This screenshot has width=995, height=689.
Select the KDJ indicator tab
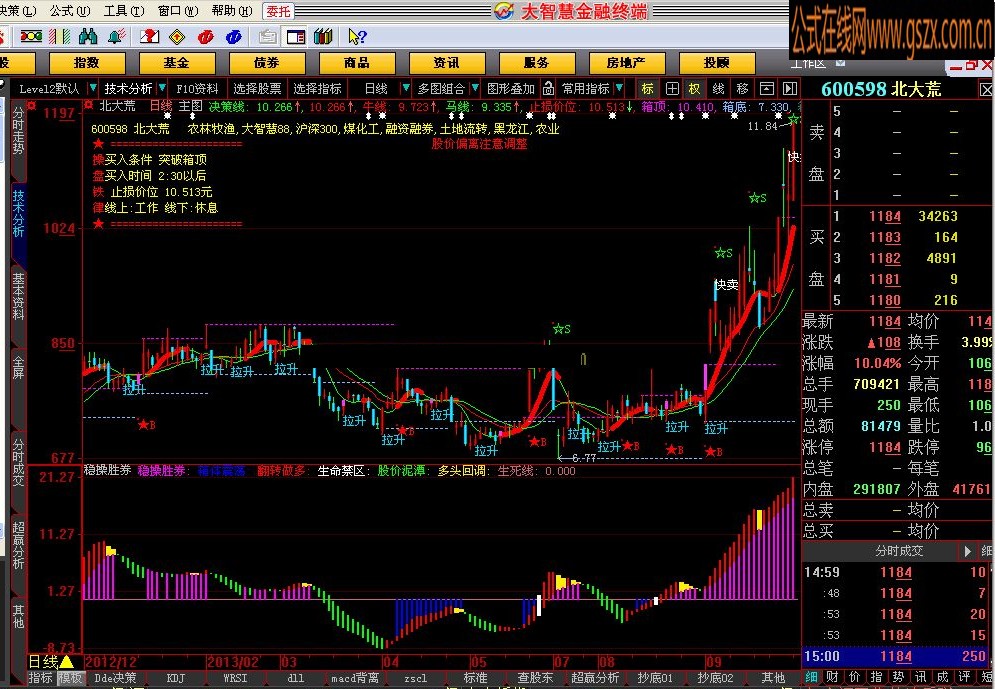tap(175, 678)
